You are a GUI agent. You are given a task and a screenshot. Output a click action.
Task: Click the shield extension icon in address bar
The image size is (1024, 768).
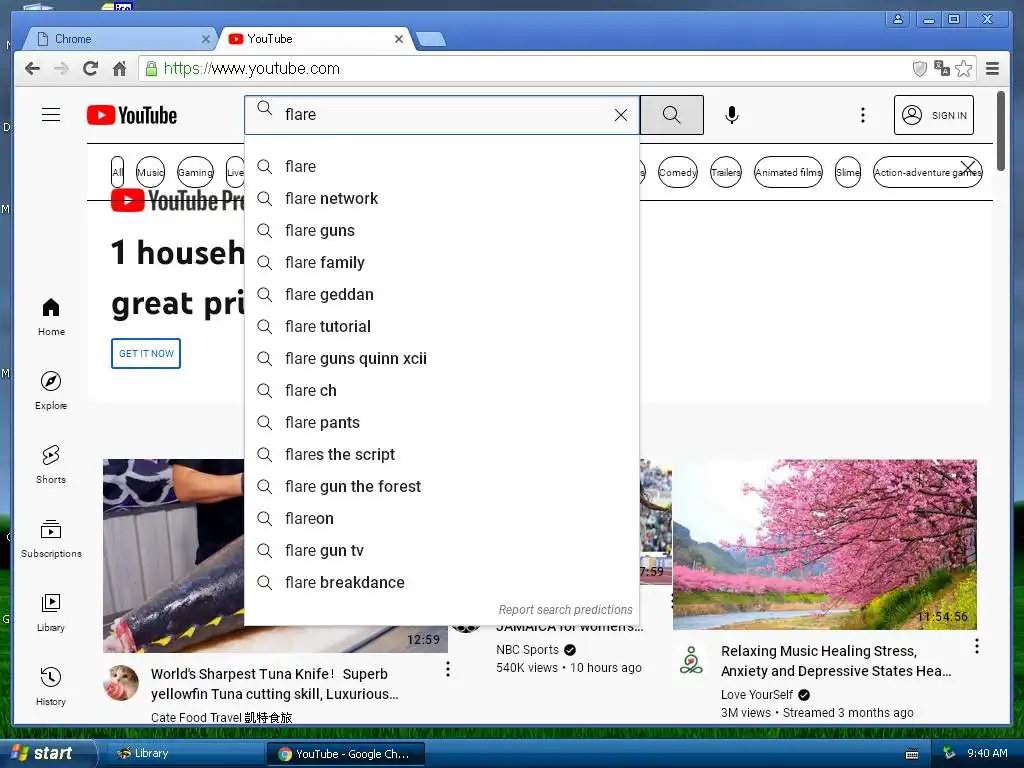point(920,69)
